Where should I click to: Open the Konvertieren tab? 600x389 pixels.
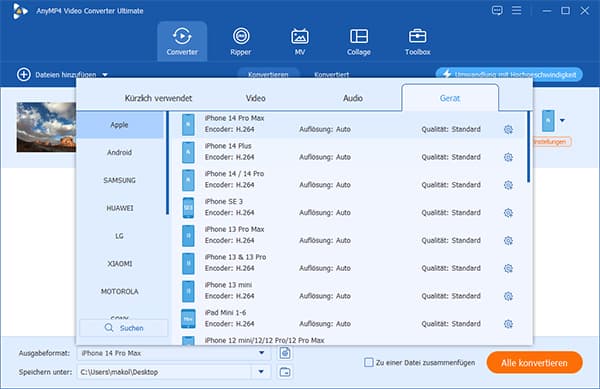pyautogui.click(x=268, y=74)
